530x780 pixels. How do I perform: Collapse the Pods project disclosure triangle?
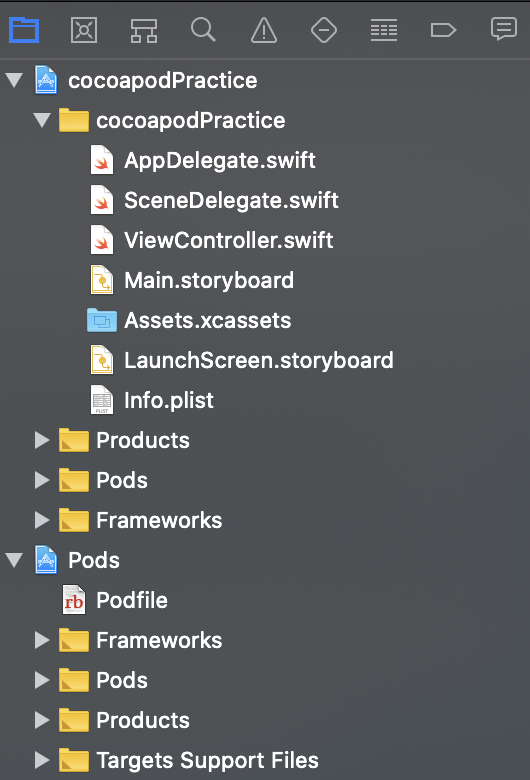pyautogui.click(x=14, y=560)
